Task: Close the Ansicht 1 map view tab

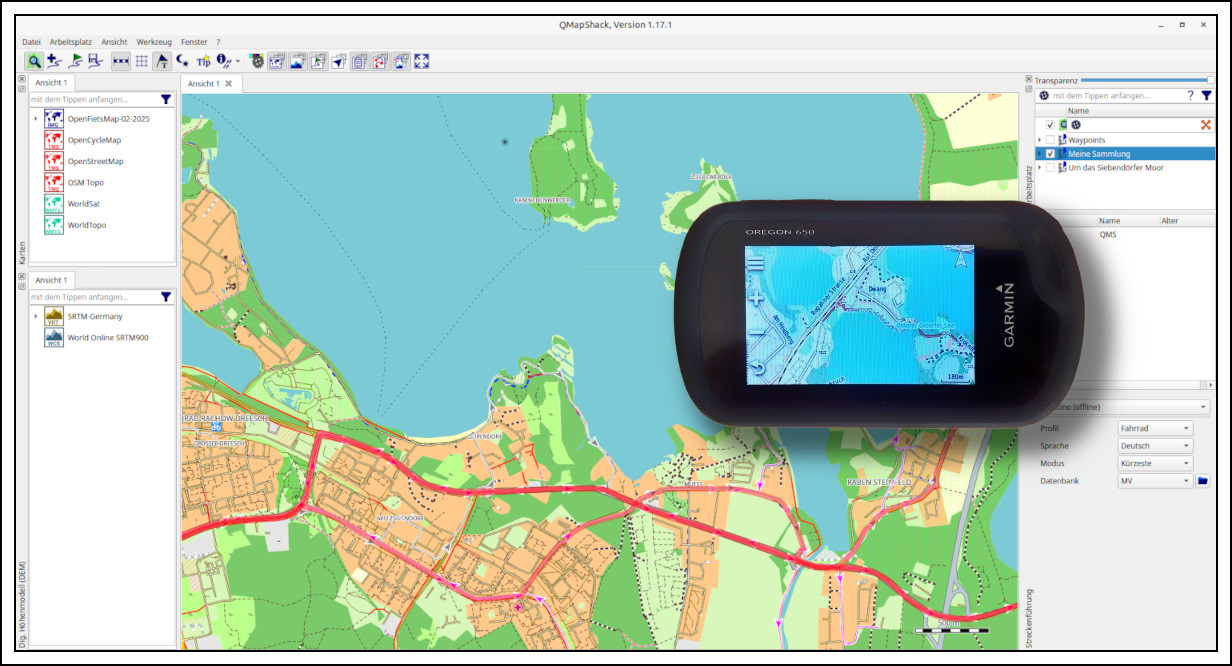Action: [228, 84]
